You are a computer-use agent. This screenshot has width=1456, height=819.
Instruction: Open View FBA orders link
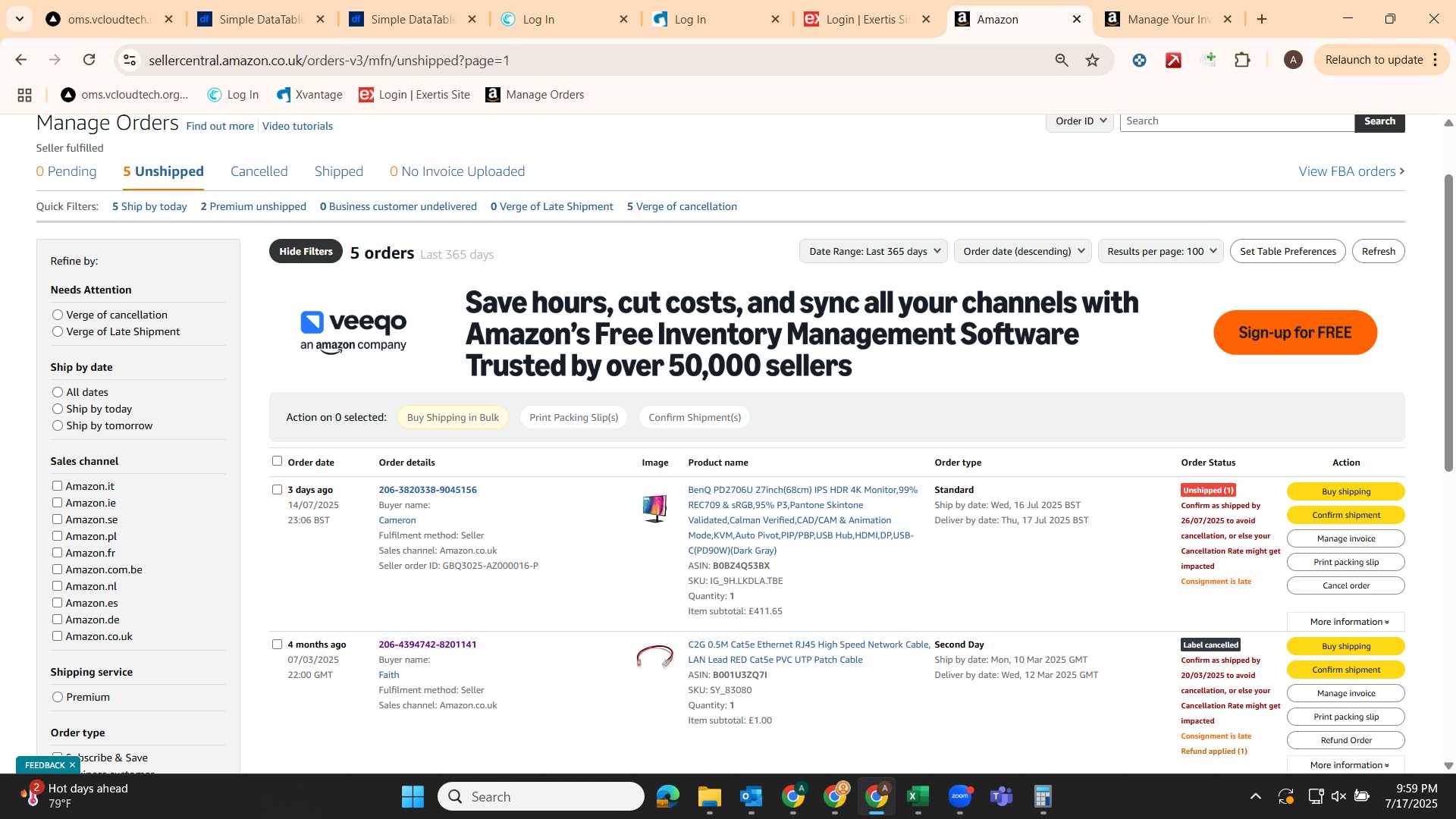click(x=1351, y=171)
